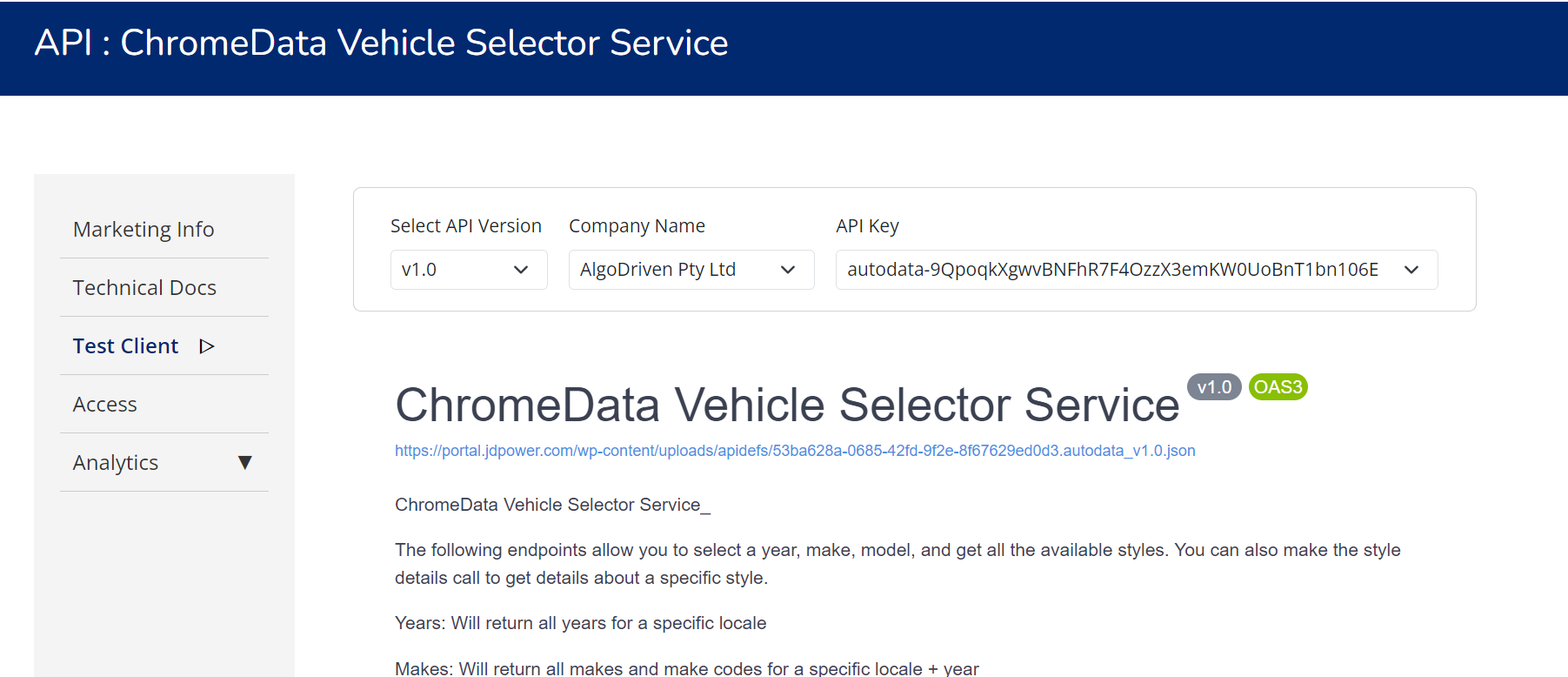Open the Technical Docs section
1568x677 pixels.
pos(144,288)
